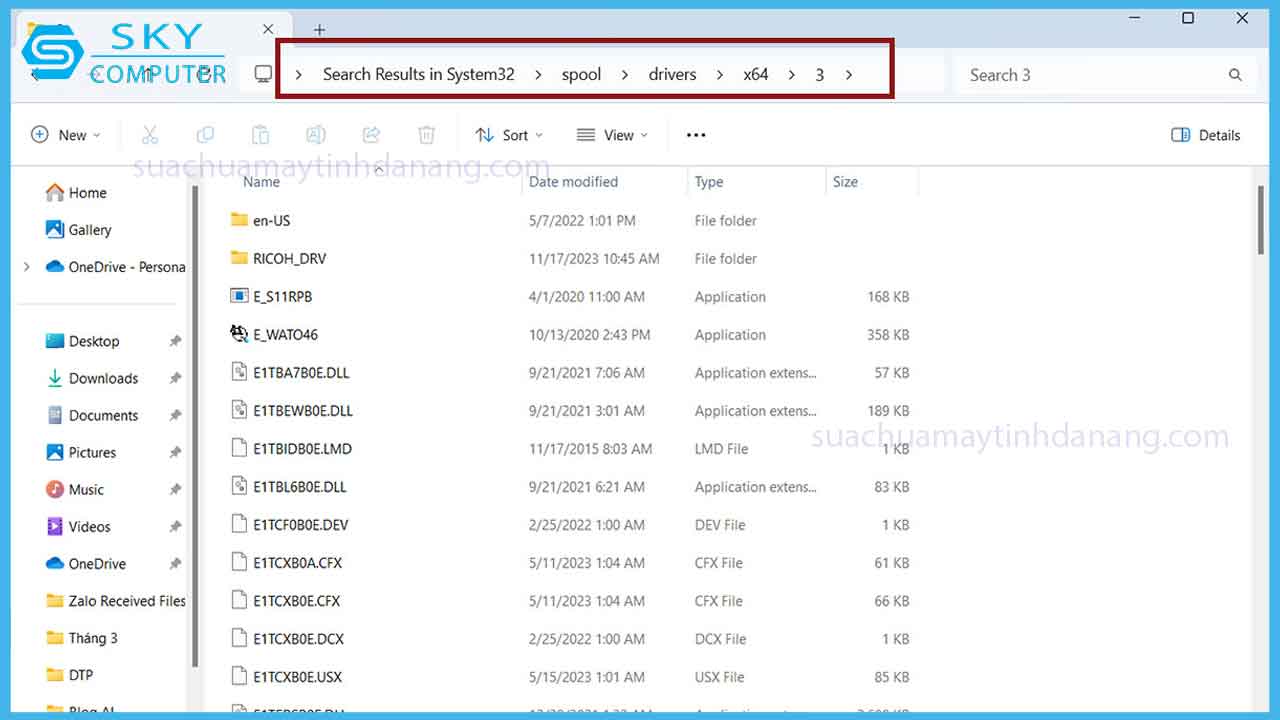Image resolution: width=1280 pixels, height=720 pixels.
Task: Select the Copy icon on the toolbar
Action: [x=205, y=134]
